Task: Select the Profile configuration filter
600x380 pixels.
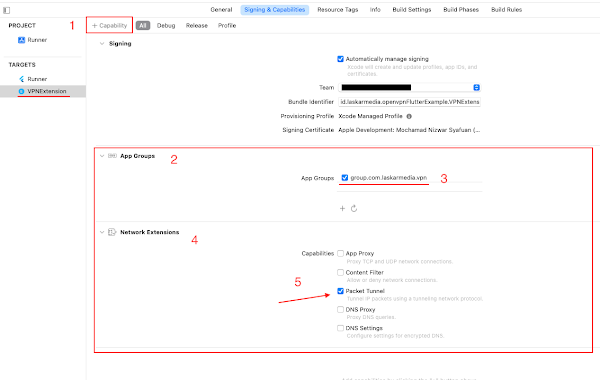Action: [x=227, y=26]
